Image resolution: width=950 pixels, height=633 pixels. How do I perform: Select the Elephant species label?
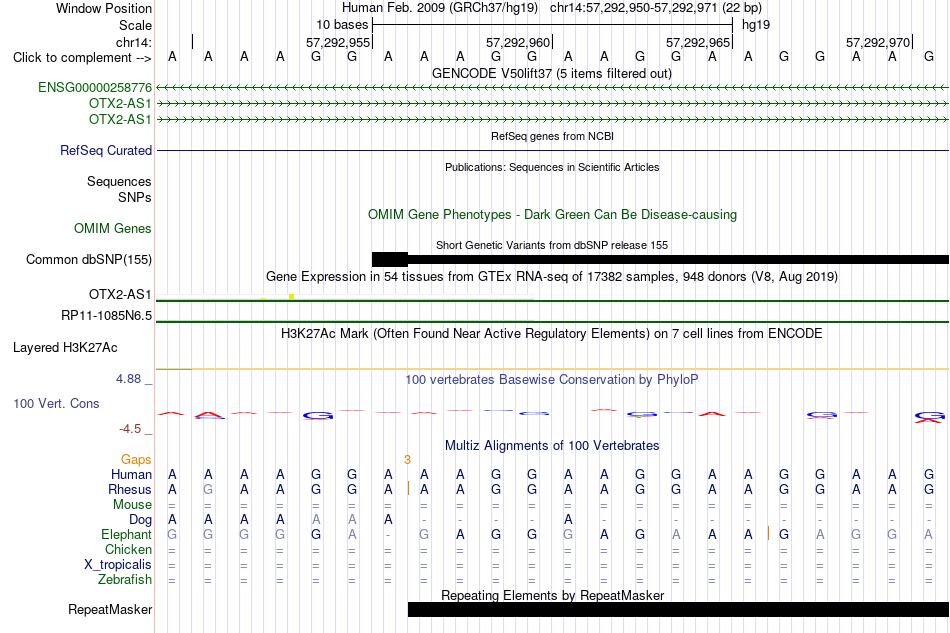[126, 534]
